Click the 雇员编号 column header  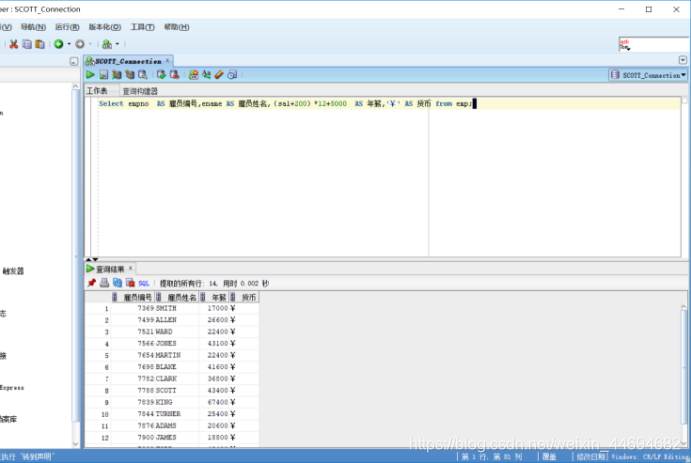point(133,297)
